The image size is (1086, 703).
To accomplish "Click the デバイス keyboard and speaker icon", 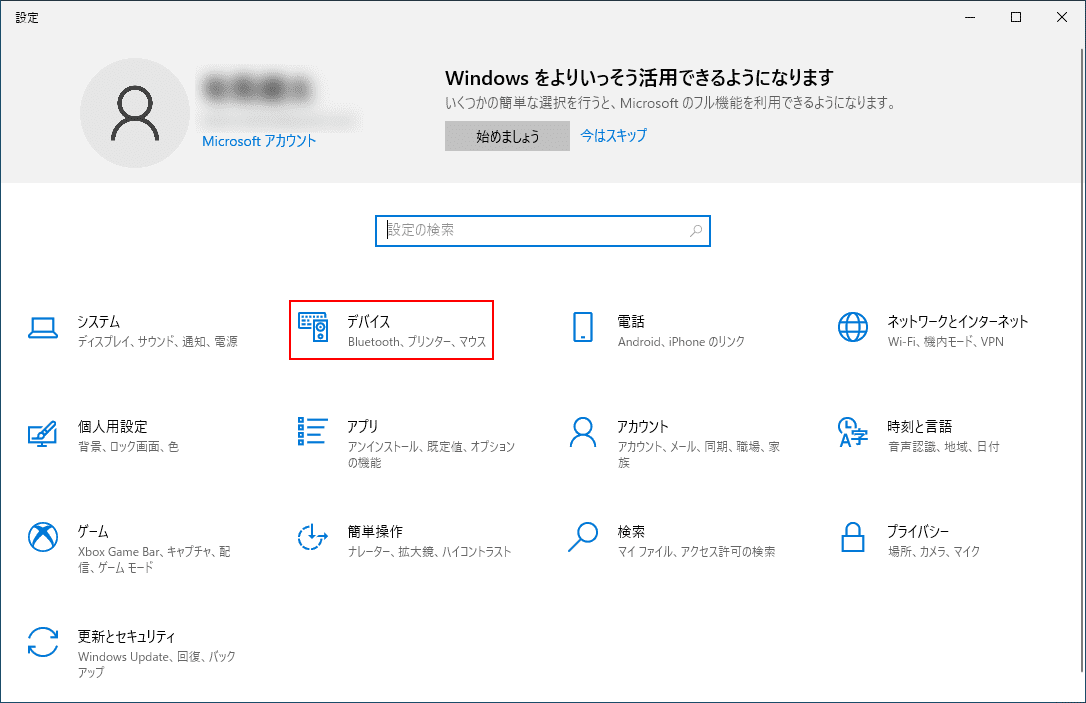I will coord(313,326).
